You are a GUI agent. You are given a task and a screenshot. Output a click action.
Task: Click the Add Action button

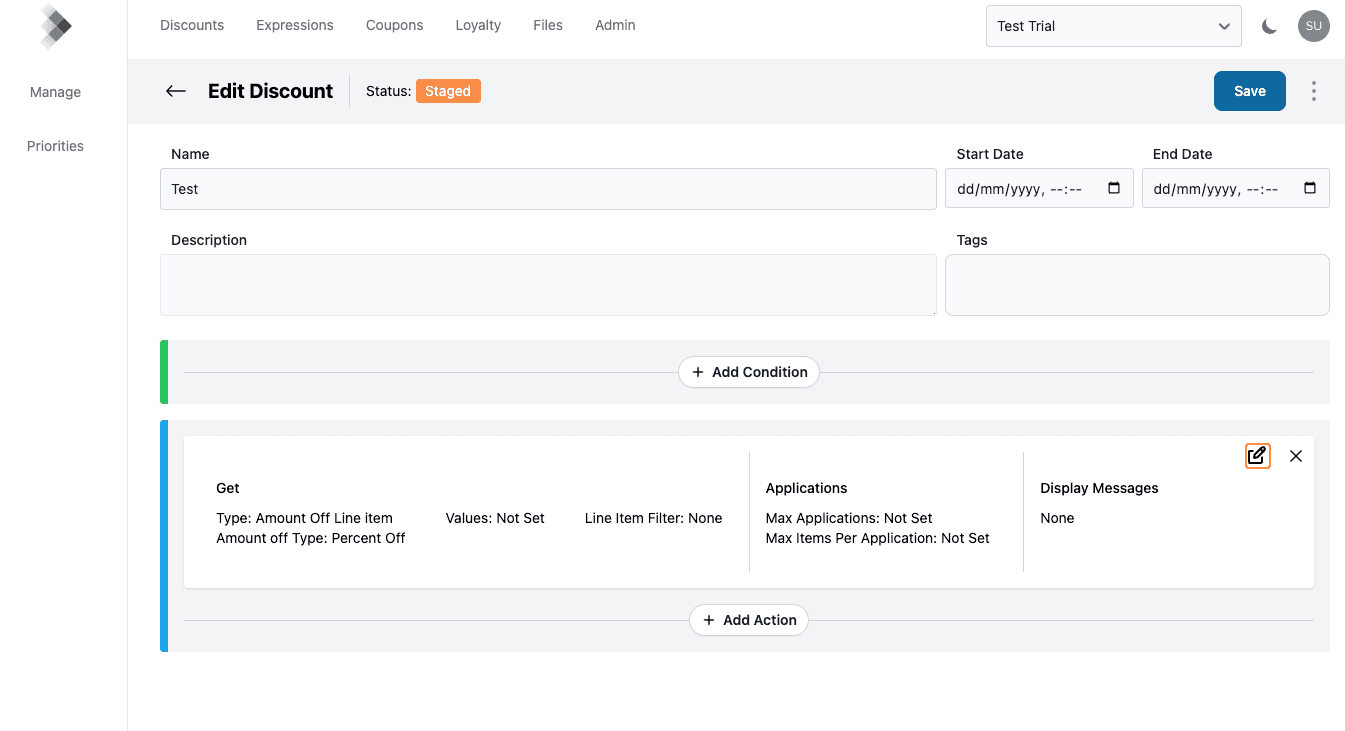pyautogui.click(x=749, y=620)
